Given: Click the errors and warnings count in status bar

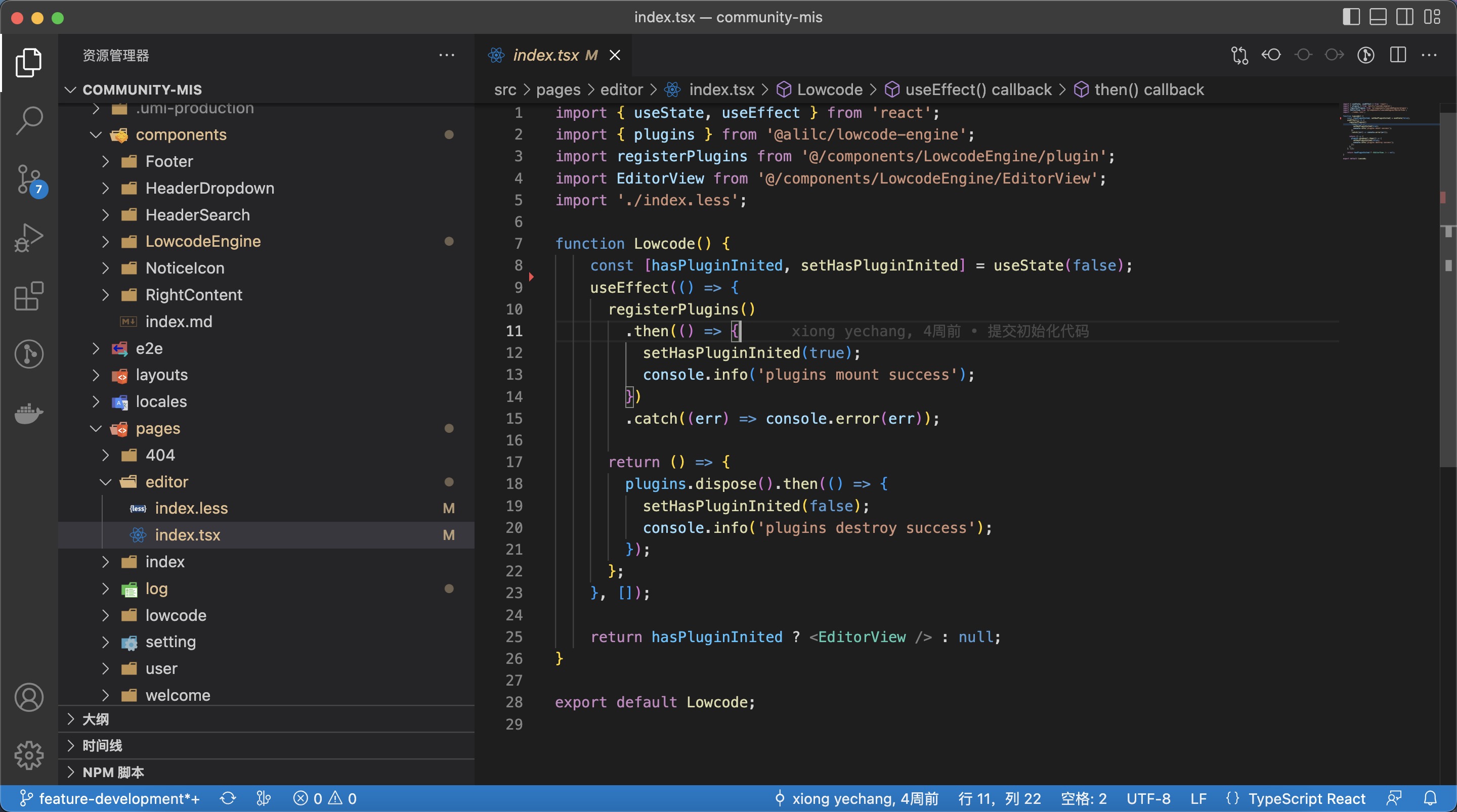Looking at the screenshot, I should click(325, 798).
